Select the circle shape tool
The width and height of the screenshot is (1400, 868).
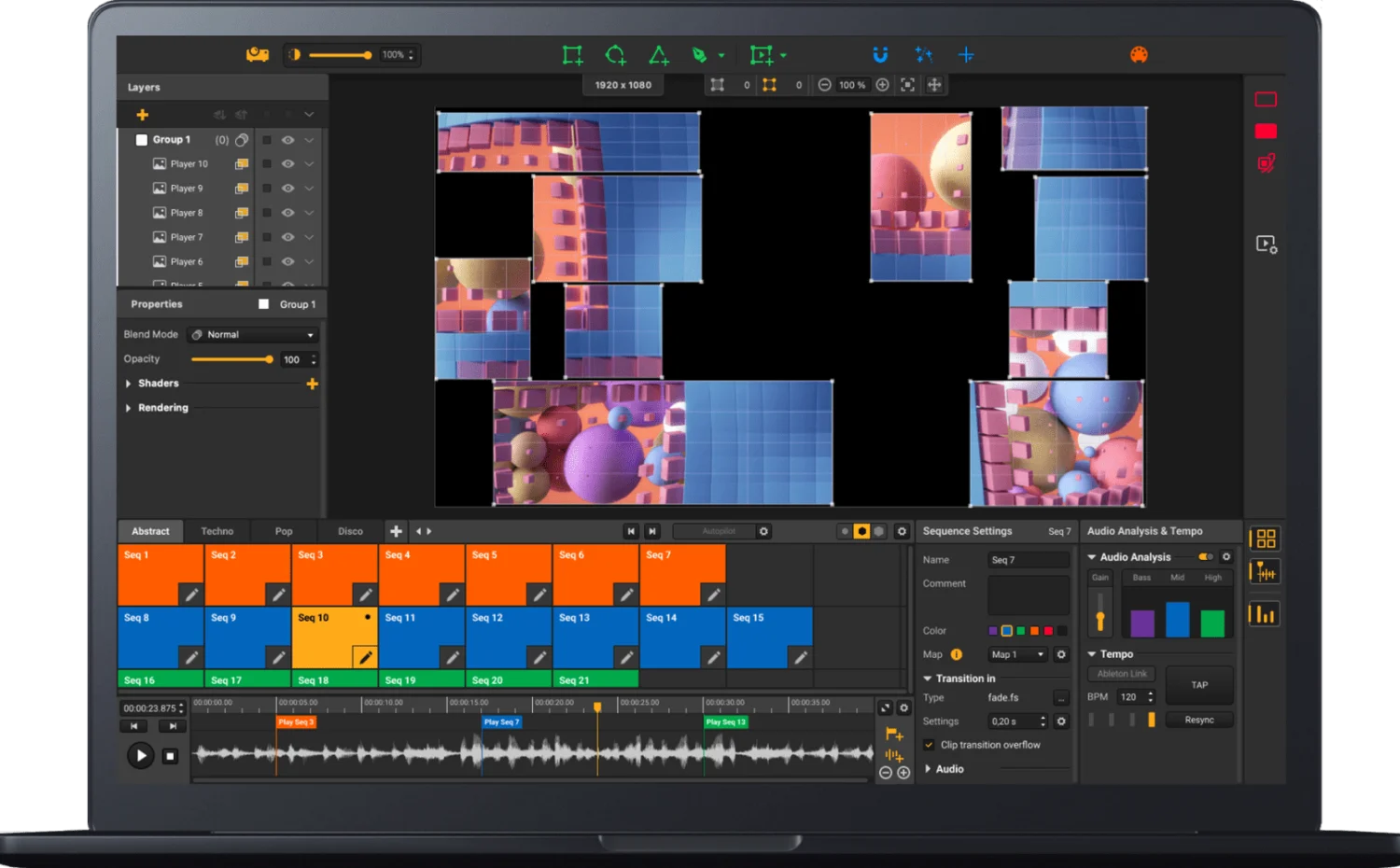615,54
